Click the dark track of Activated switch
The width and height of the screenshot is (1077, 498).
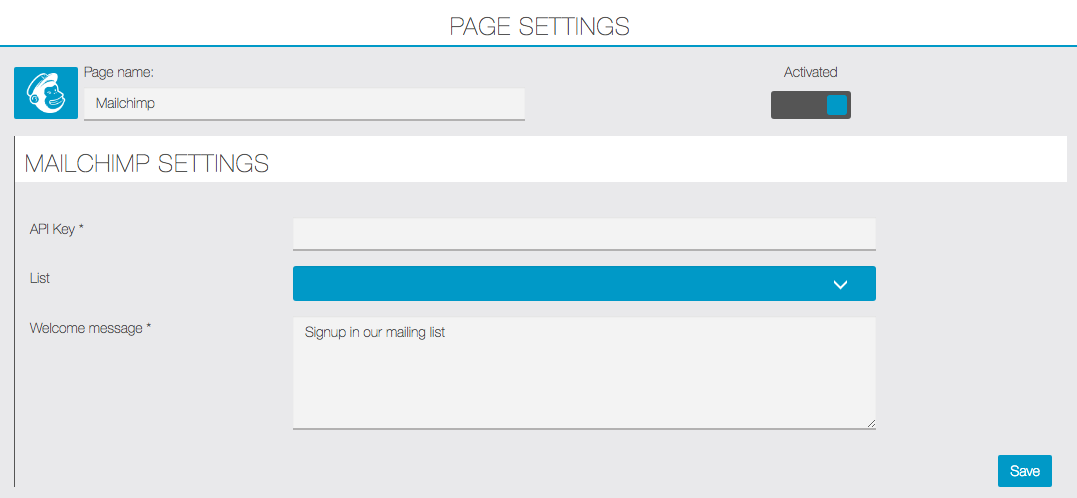coord(798,105)
